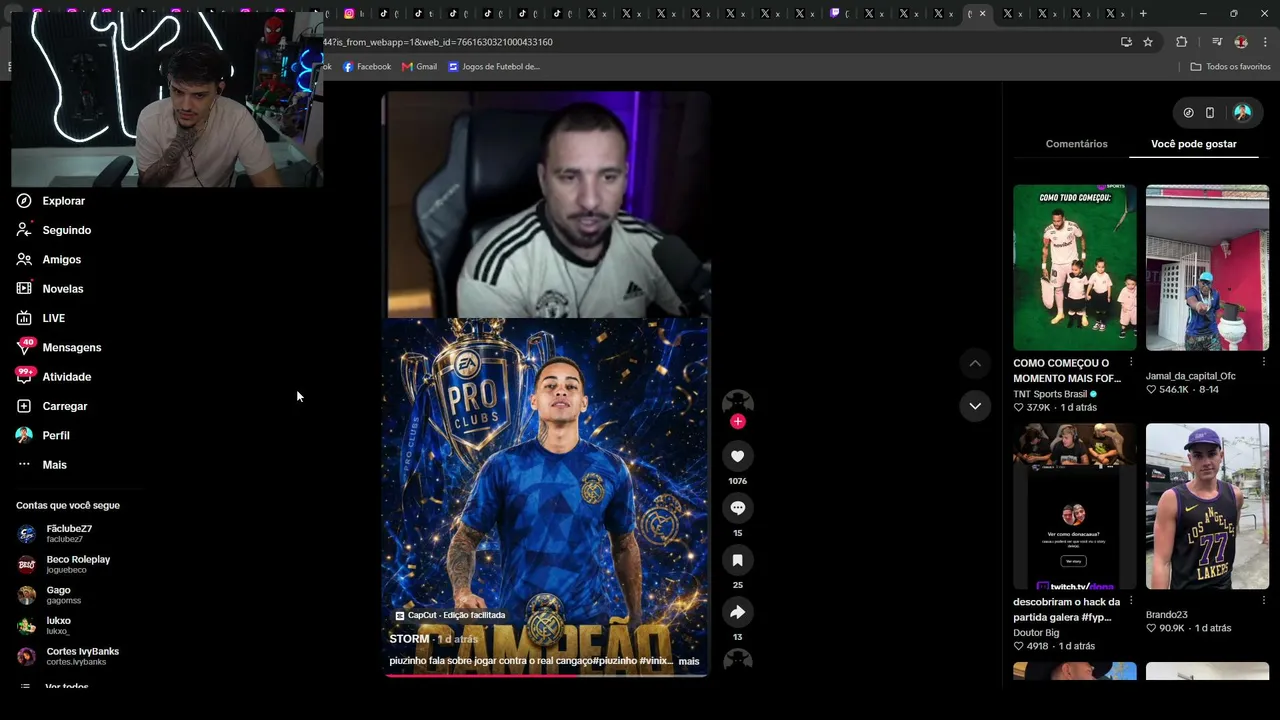Open comments via the speech bubble icon
Viewport: 1280px width, 720px height.
point(738,508)
